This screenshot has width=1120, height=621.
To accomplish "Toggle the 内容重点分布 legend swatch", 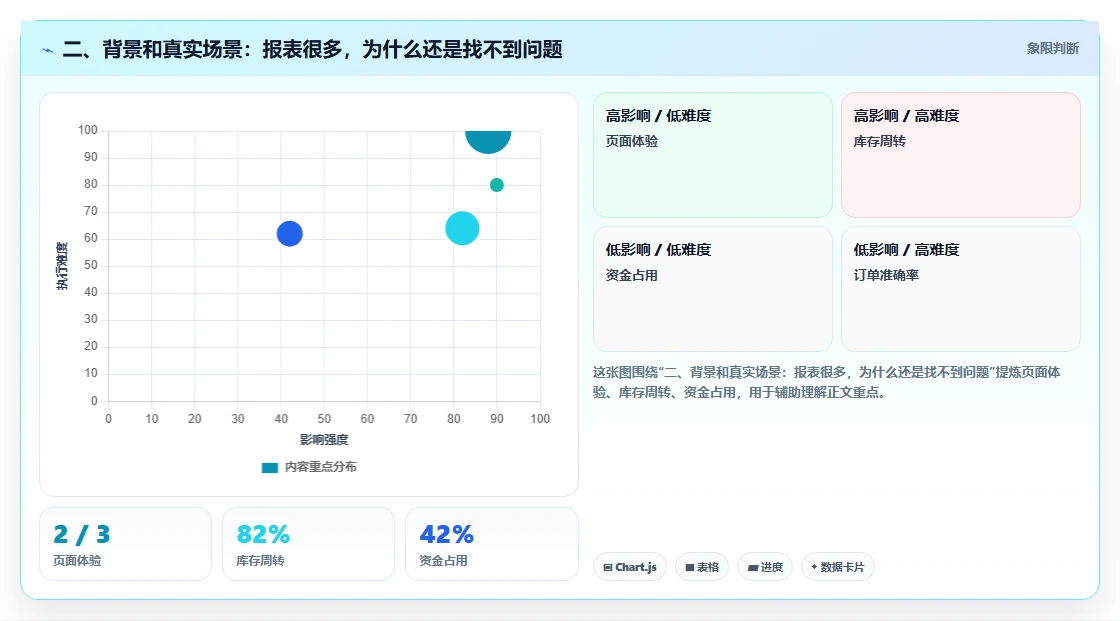I will tap(269, 467).
